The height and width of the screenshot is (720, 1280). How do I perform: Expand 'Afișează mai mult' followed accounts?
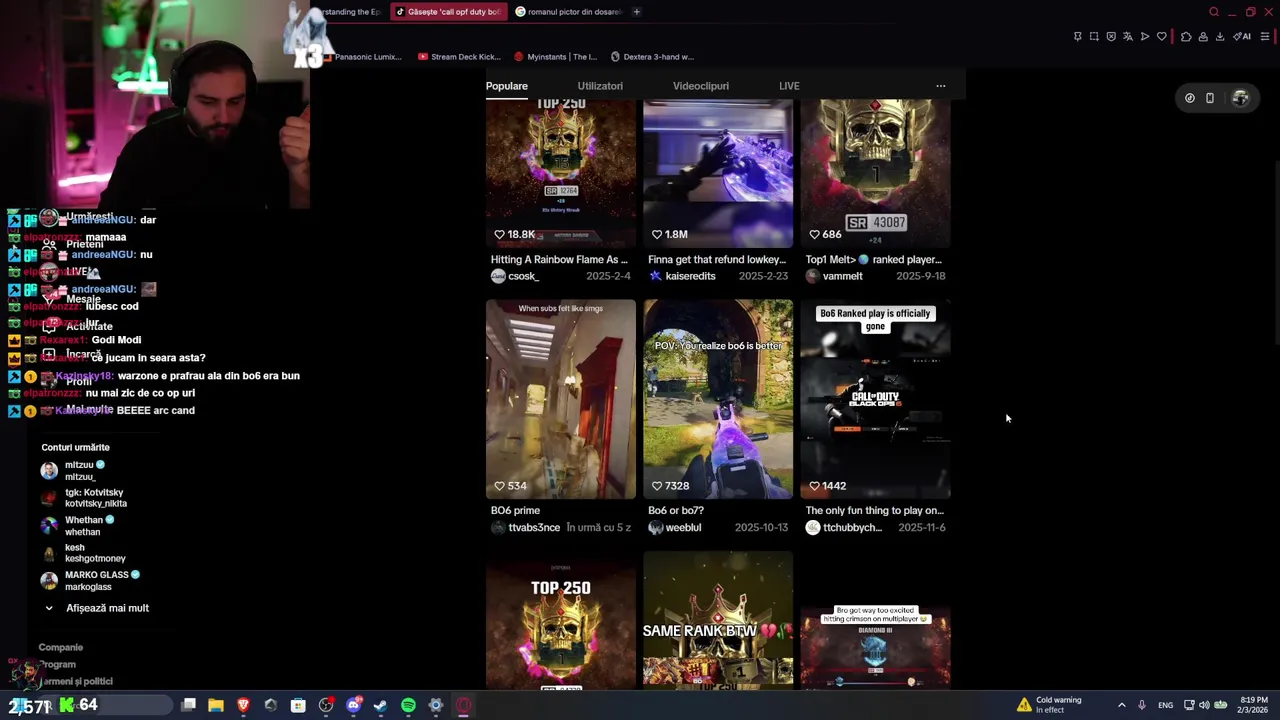(x=96, y=608)
